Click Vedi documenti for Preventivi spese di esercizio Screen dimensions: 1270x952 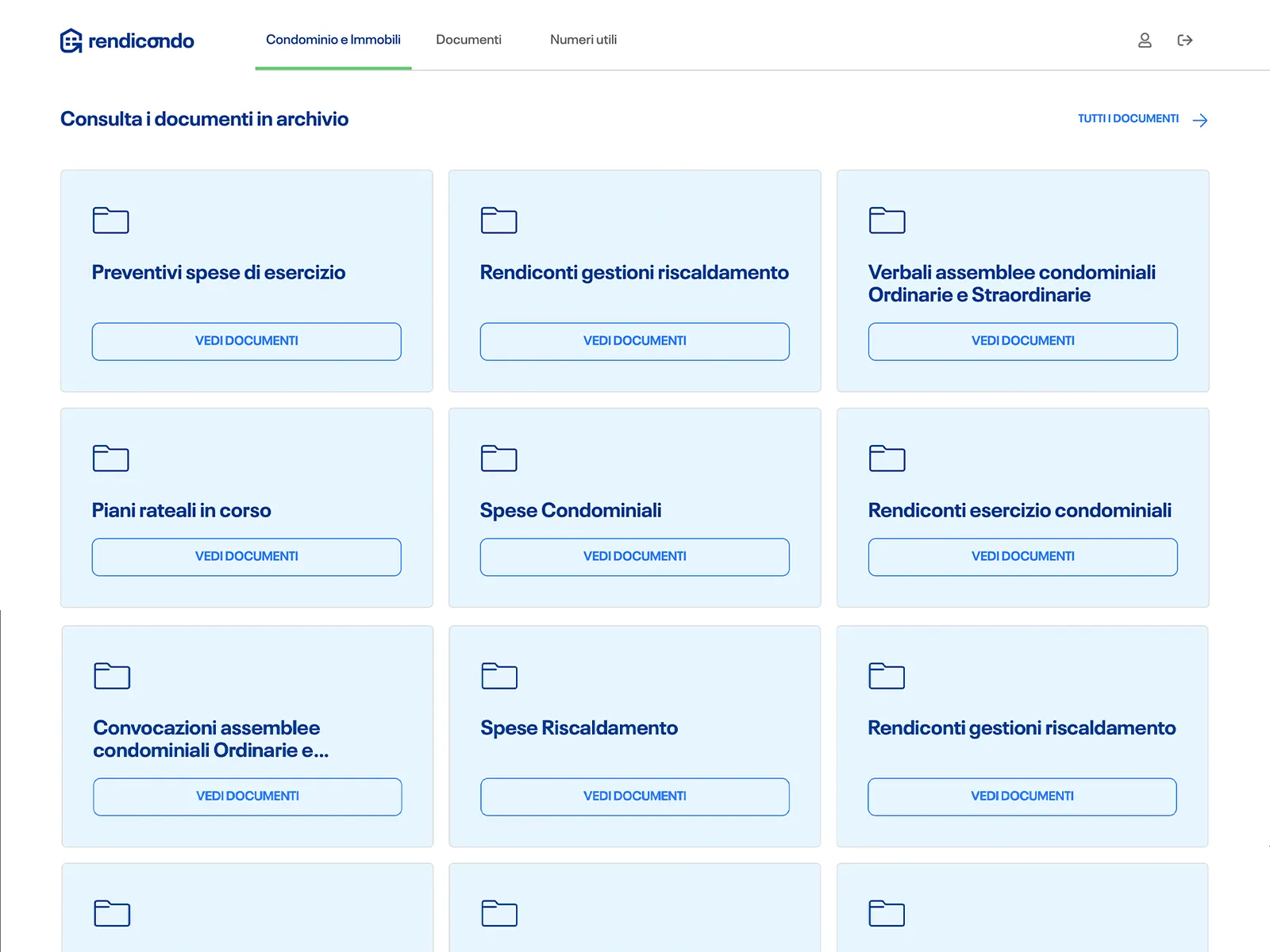247,341
